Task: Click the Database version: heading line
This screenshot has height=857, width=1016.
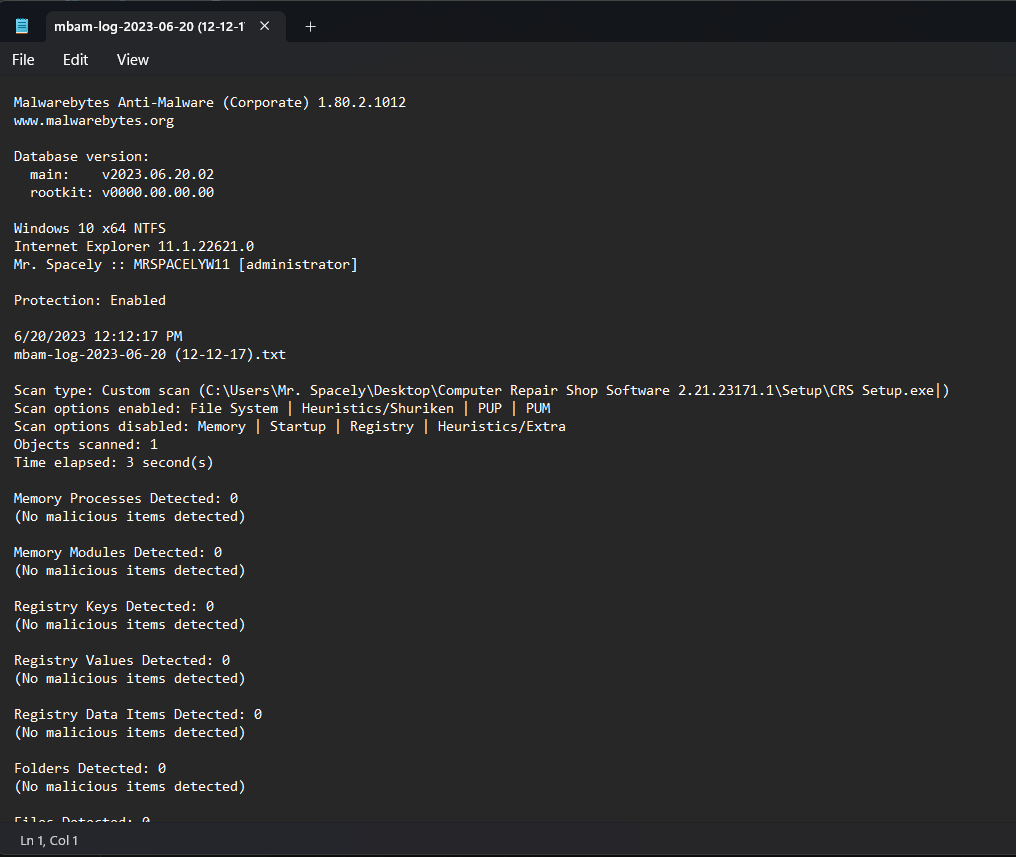Action: click(x=82, y=156)
